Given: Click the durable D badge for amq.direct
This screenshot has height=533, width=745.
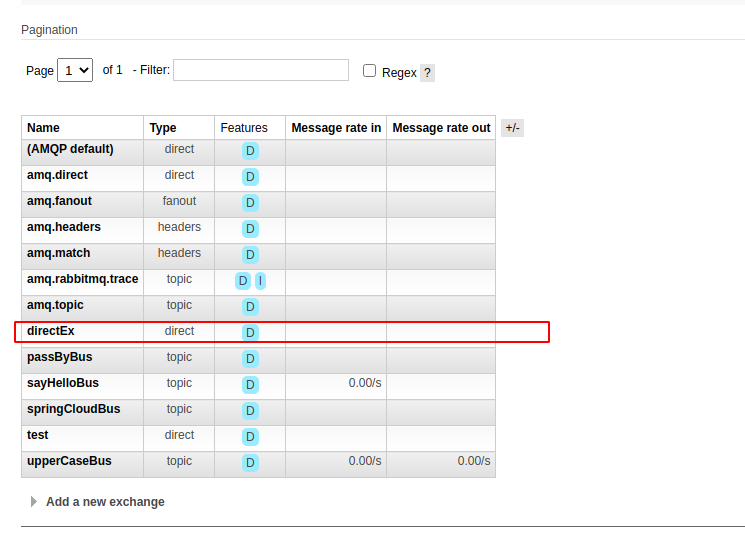Looking at the screenshot, I should pos(250,177).
